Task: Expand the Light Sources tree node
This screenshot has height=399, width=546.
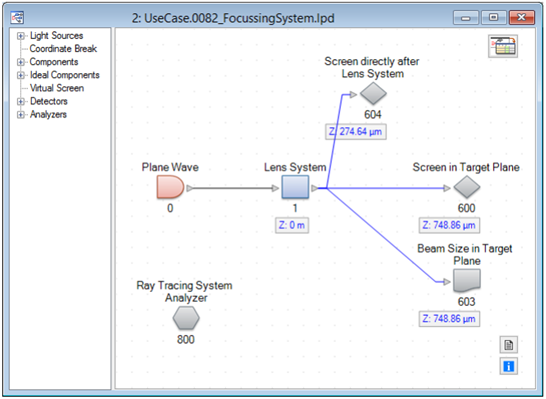Action: 21,36
